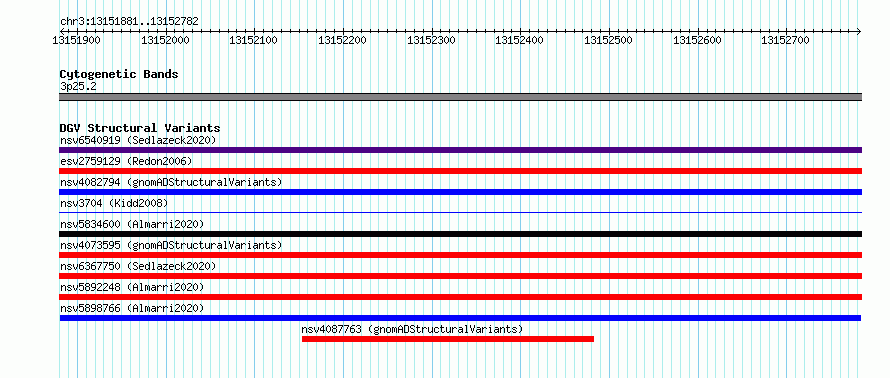
Task: Open the nsv6367750 (Sedlazeck2020) label
Action: (x=138, y=266)
